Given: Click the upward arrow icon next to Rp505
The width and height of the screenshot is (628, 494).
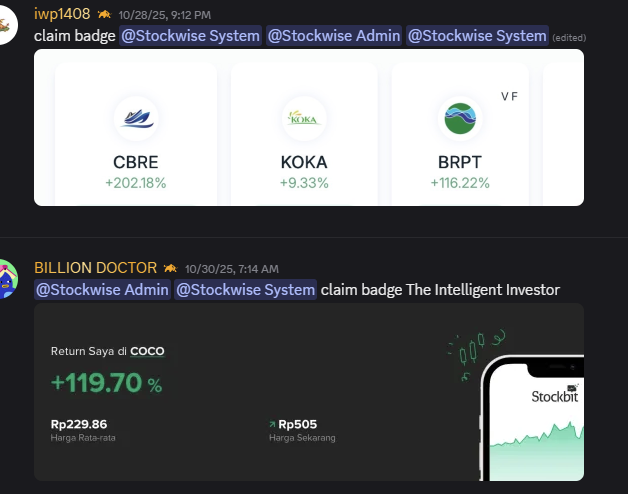Looking at the screenshot, I should [272, 424].
